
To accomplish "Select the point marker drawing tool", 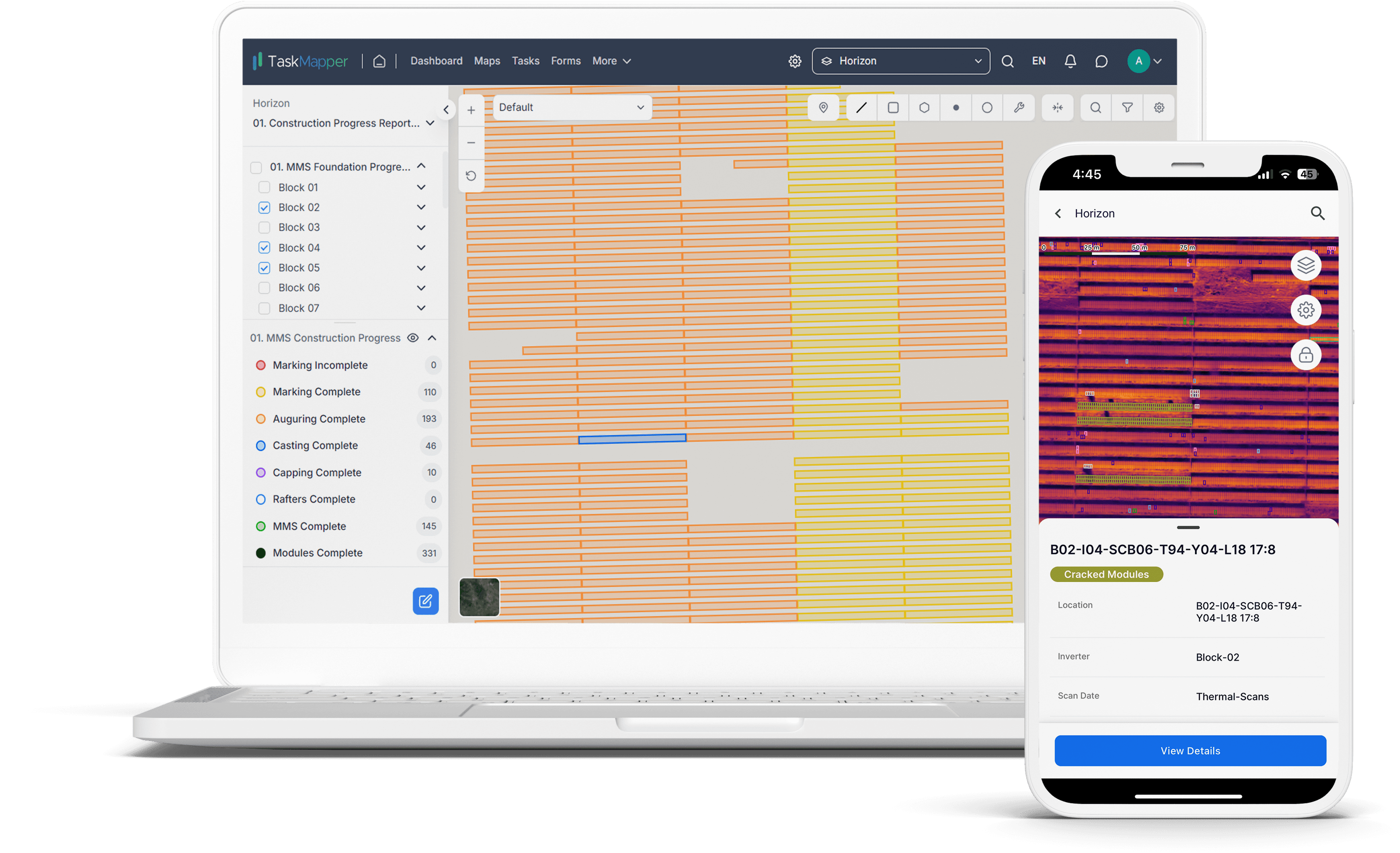I will pyautogui.click(x=824, y=108).
